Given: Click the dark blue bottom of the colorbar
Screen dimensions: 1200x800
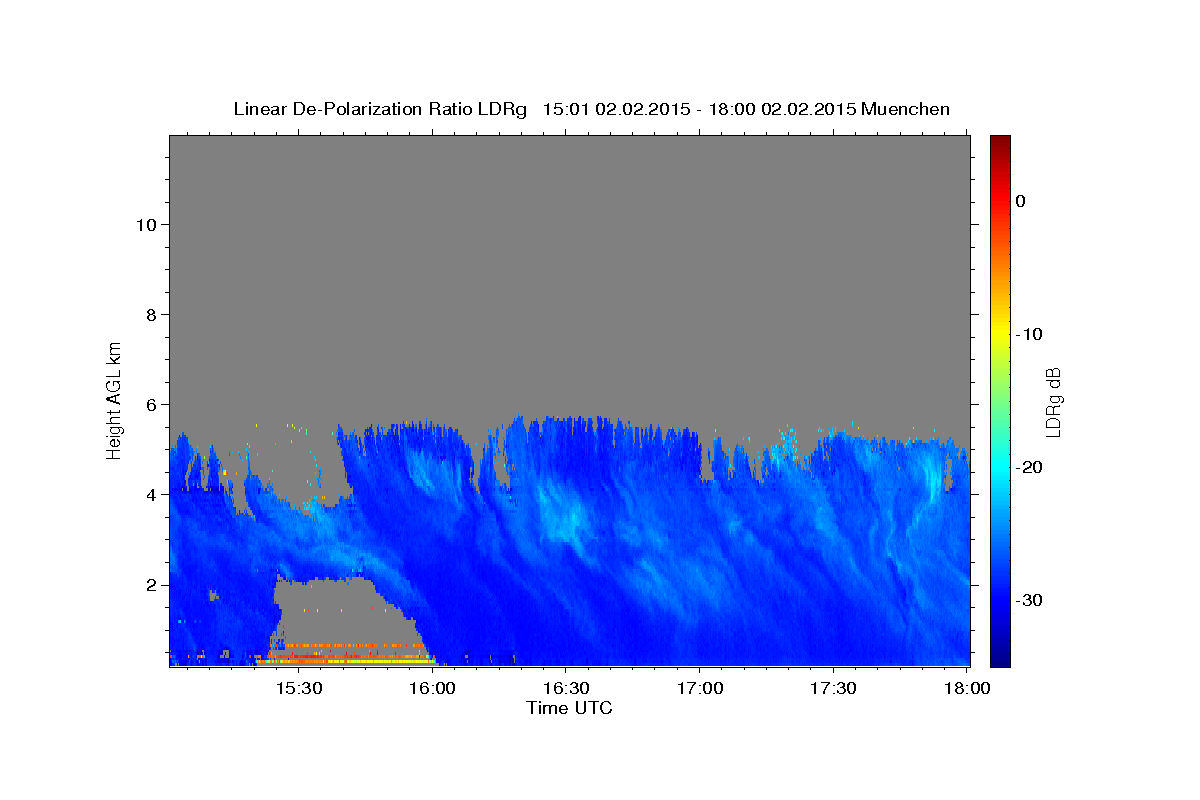Looking at the screenshot, I should 1000,655.
